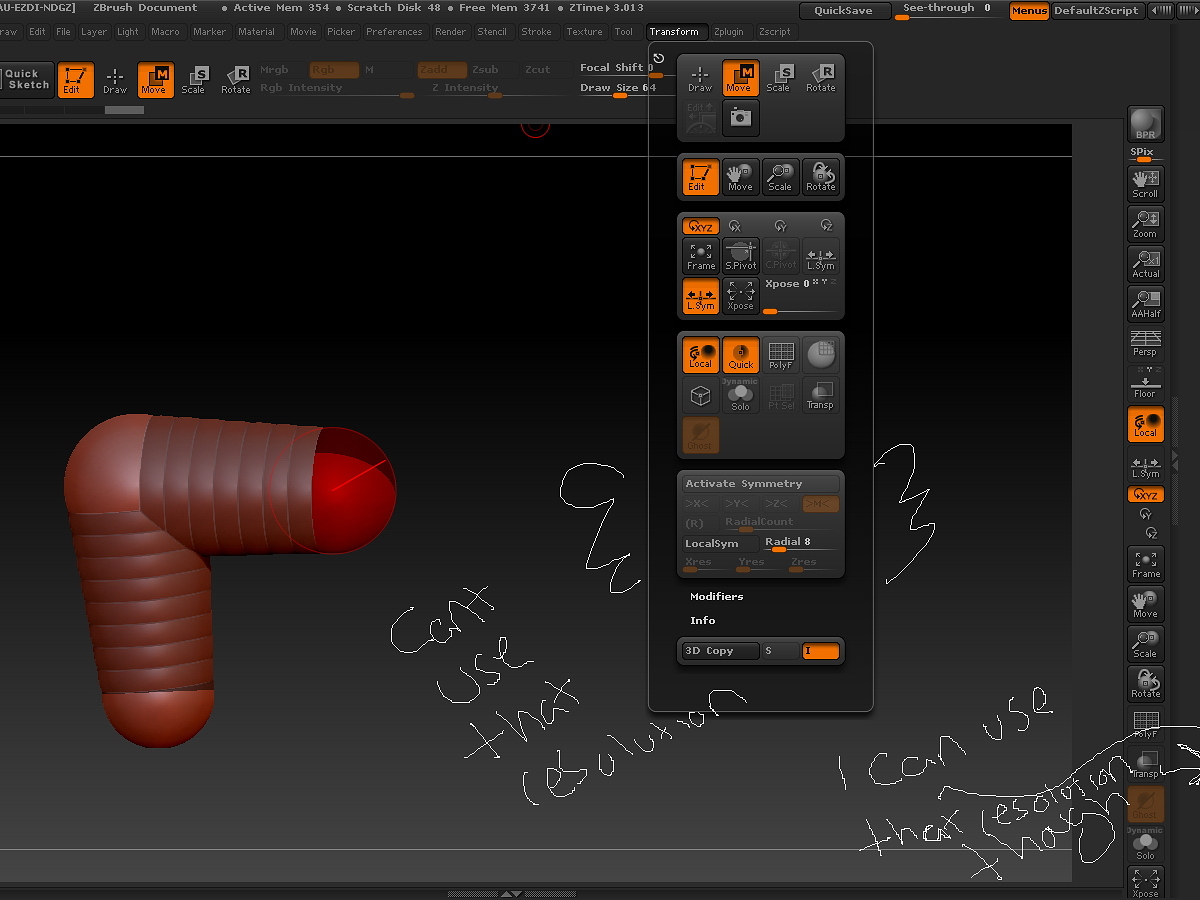Click DefaultZScript button

1096,11
